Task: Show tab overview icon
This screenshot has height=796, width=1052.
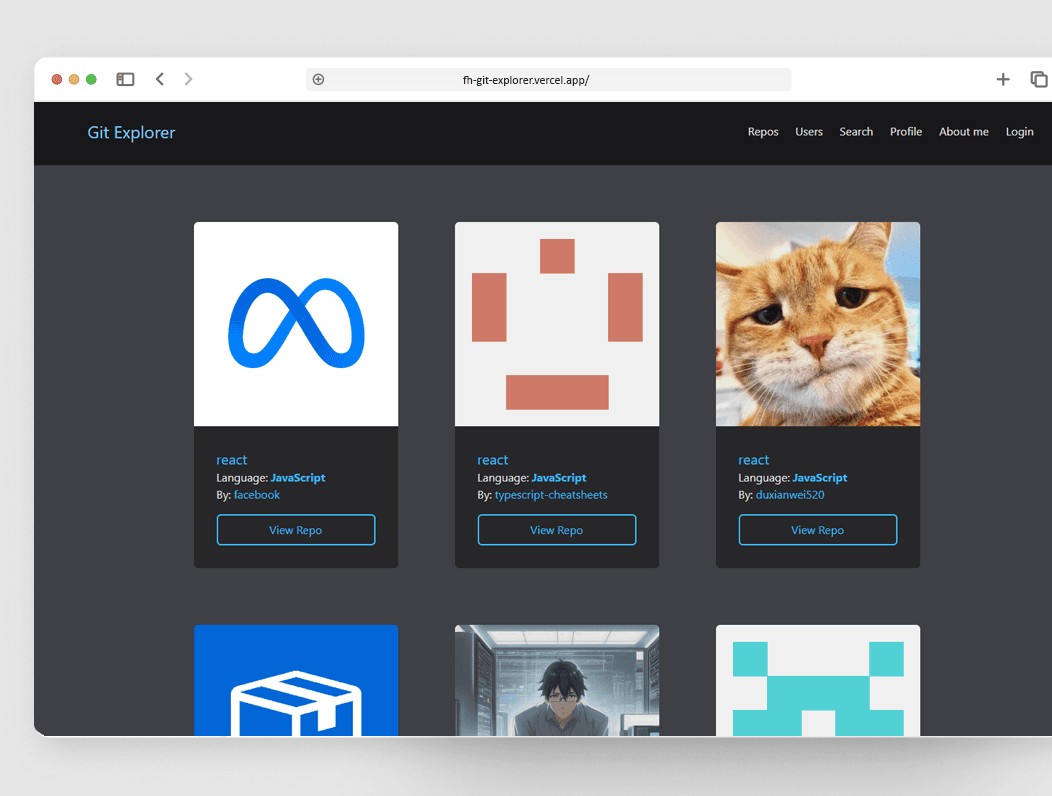Action: pos(1039,79)
